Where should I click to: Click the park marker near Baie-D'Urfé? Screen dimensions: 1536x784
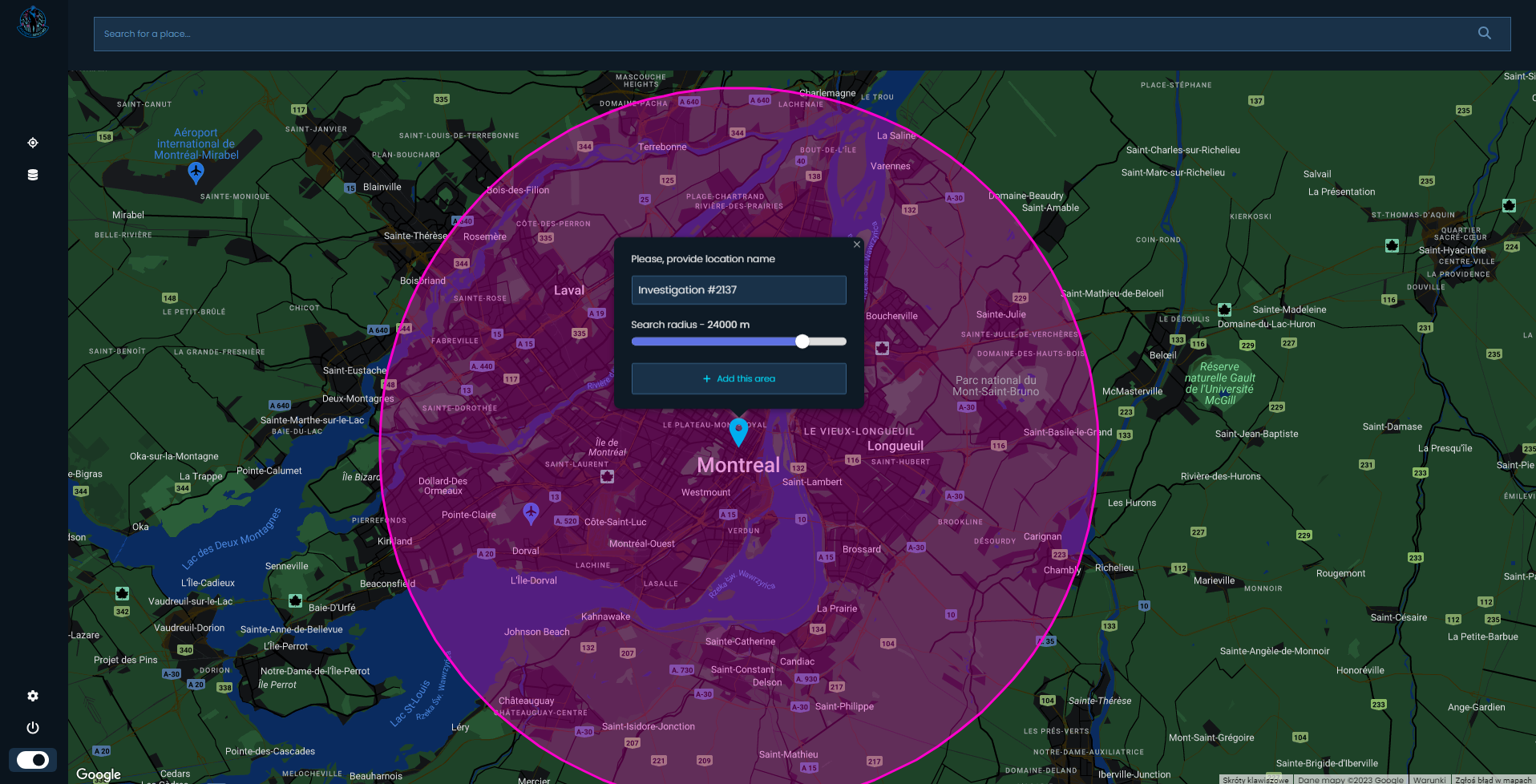pyautogui.click(x=295, y=600)
